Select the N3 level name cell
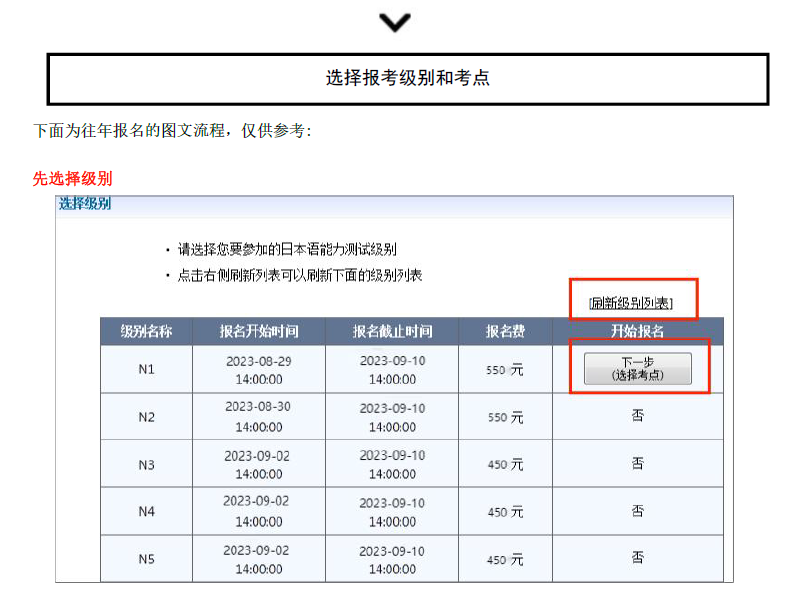The image size is (809, 608). (x=147, y=465)
